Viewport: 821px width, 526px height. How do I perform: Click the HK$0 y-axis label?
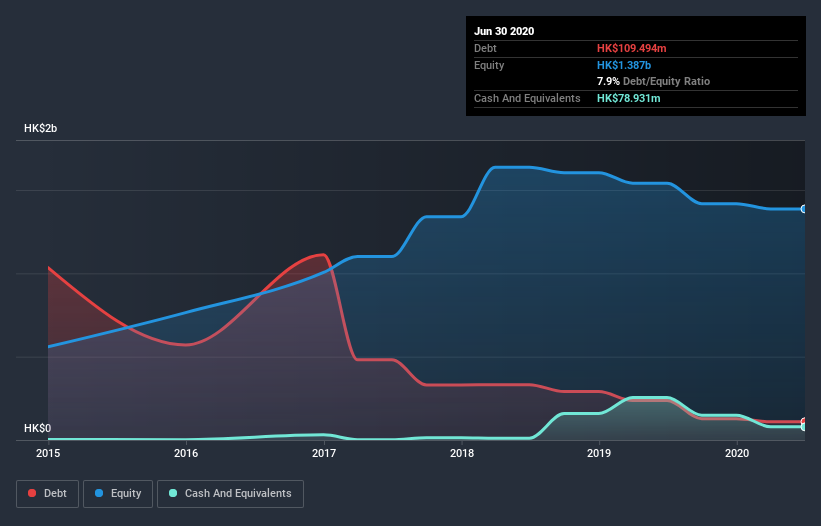click(x=38, y=429)
